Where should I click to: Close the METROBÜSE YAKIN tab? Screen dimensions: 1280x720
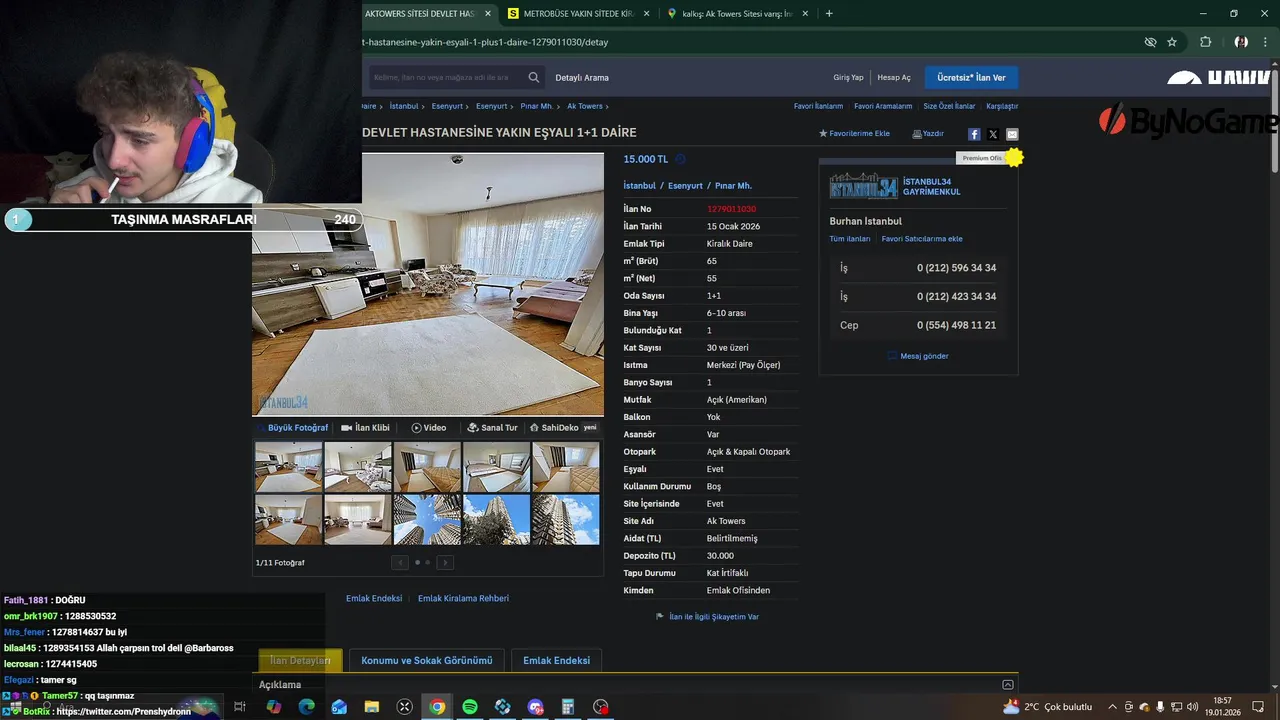pyautogui.click(x=647, y=14)
